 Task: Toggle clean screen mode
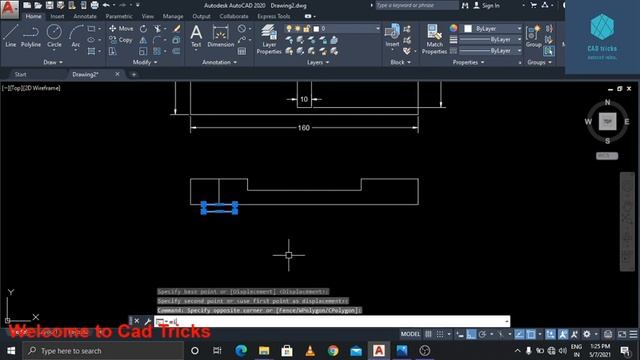[622, 334]
